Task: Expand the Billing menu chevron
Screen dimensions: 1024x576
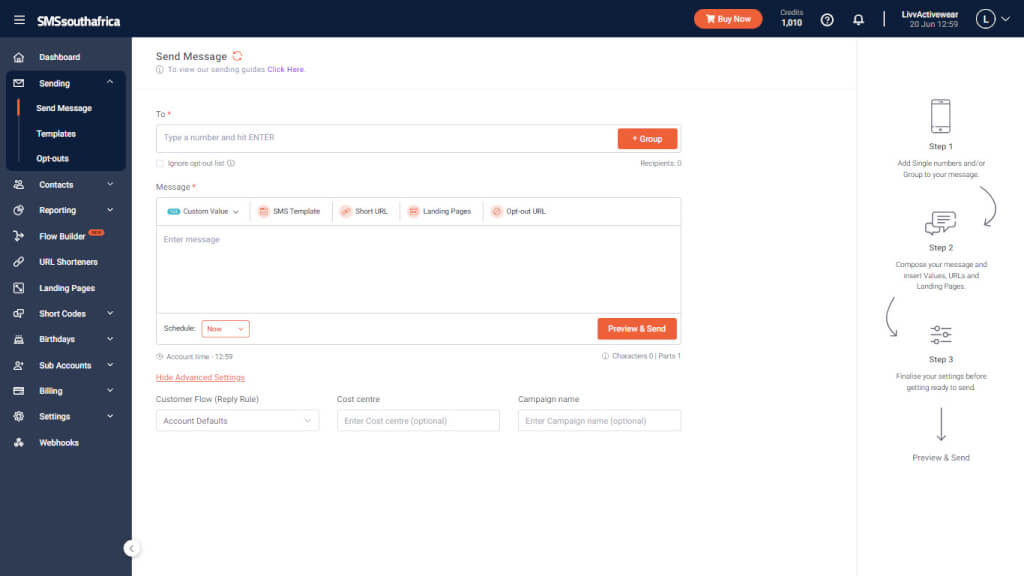Action: coord(110,390)
